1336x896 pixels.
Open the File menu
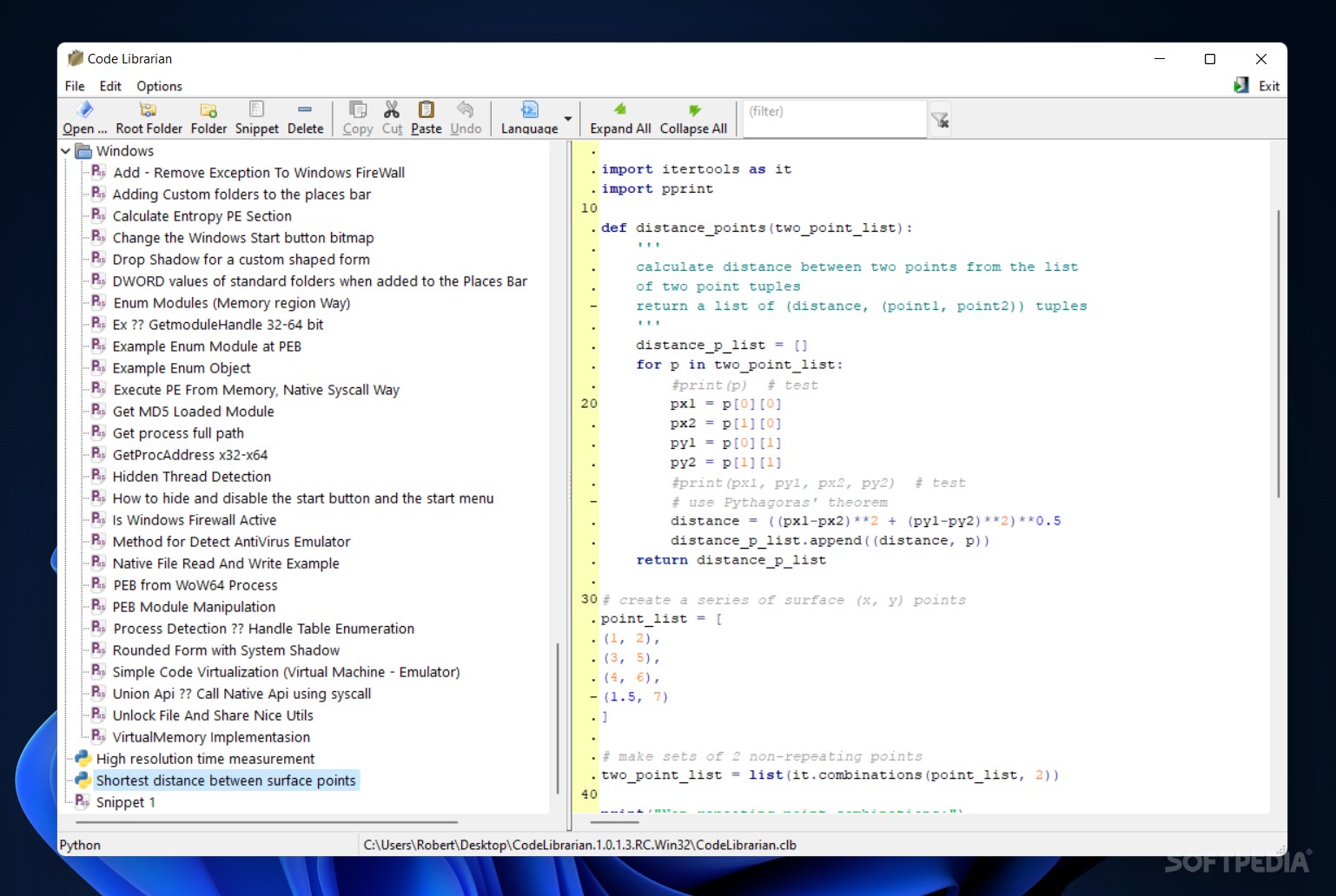click(x=75, y=86)
